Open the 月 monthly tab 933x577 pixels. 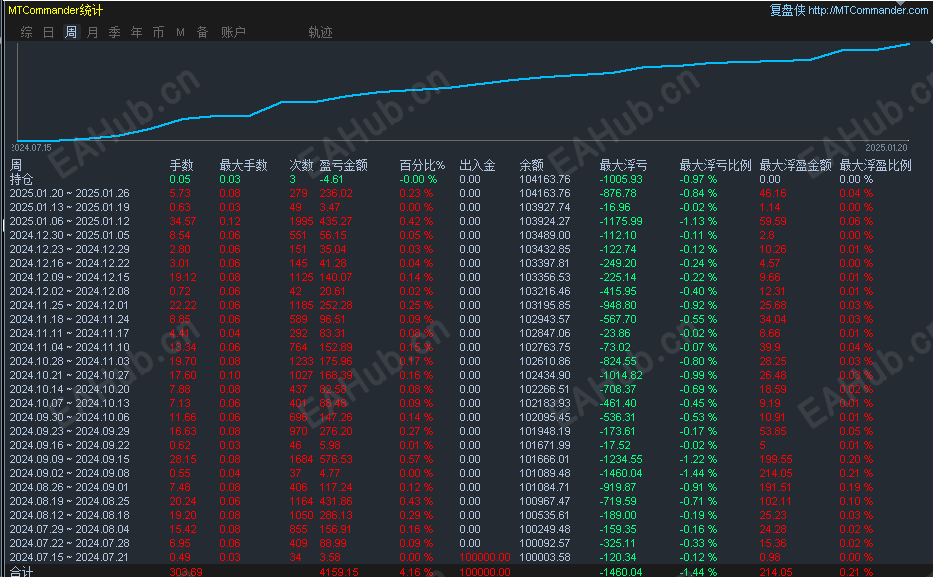[x=92, y=32]
